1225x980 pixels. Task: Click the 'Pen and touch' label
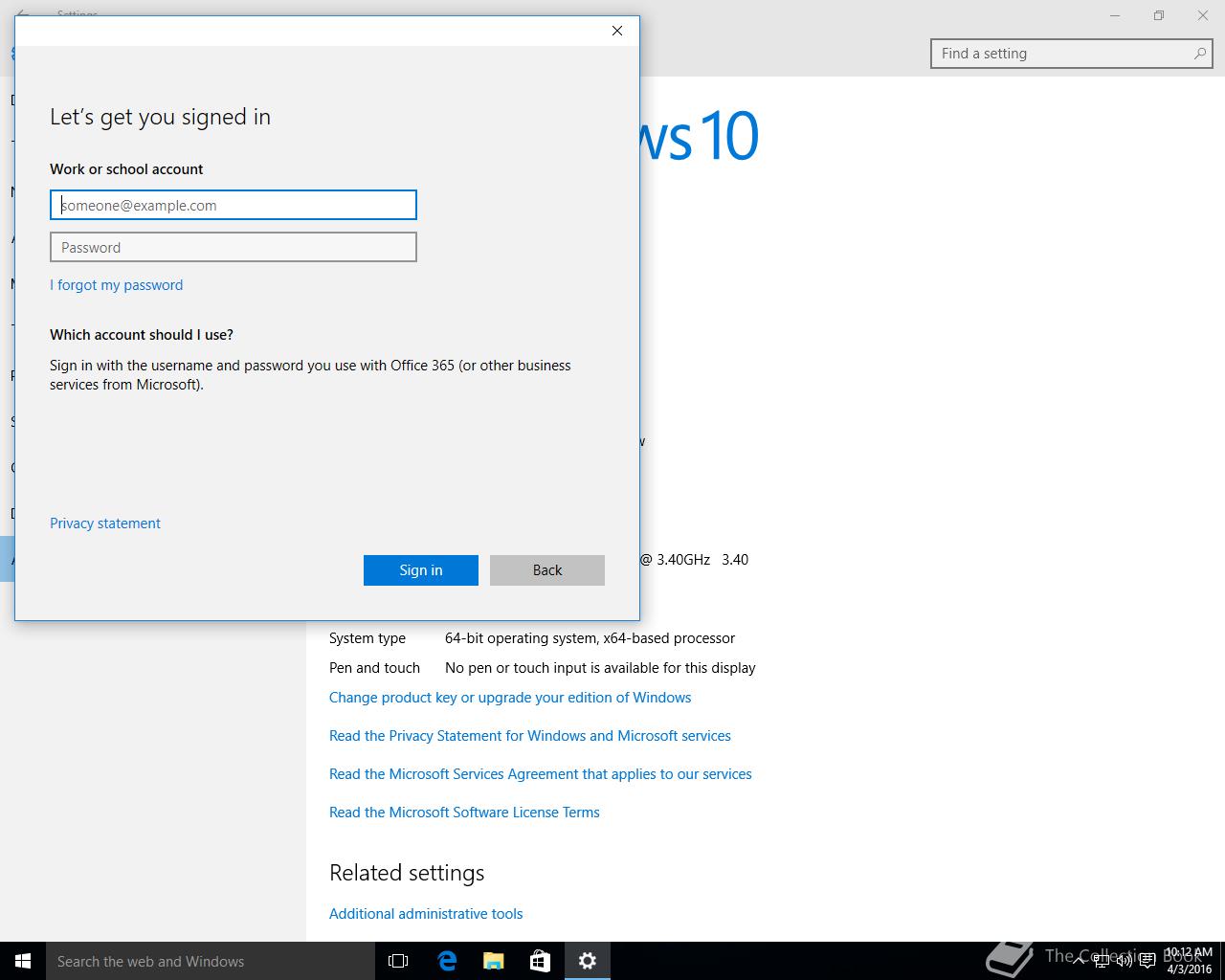coord(374,668)
